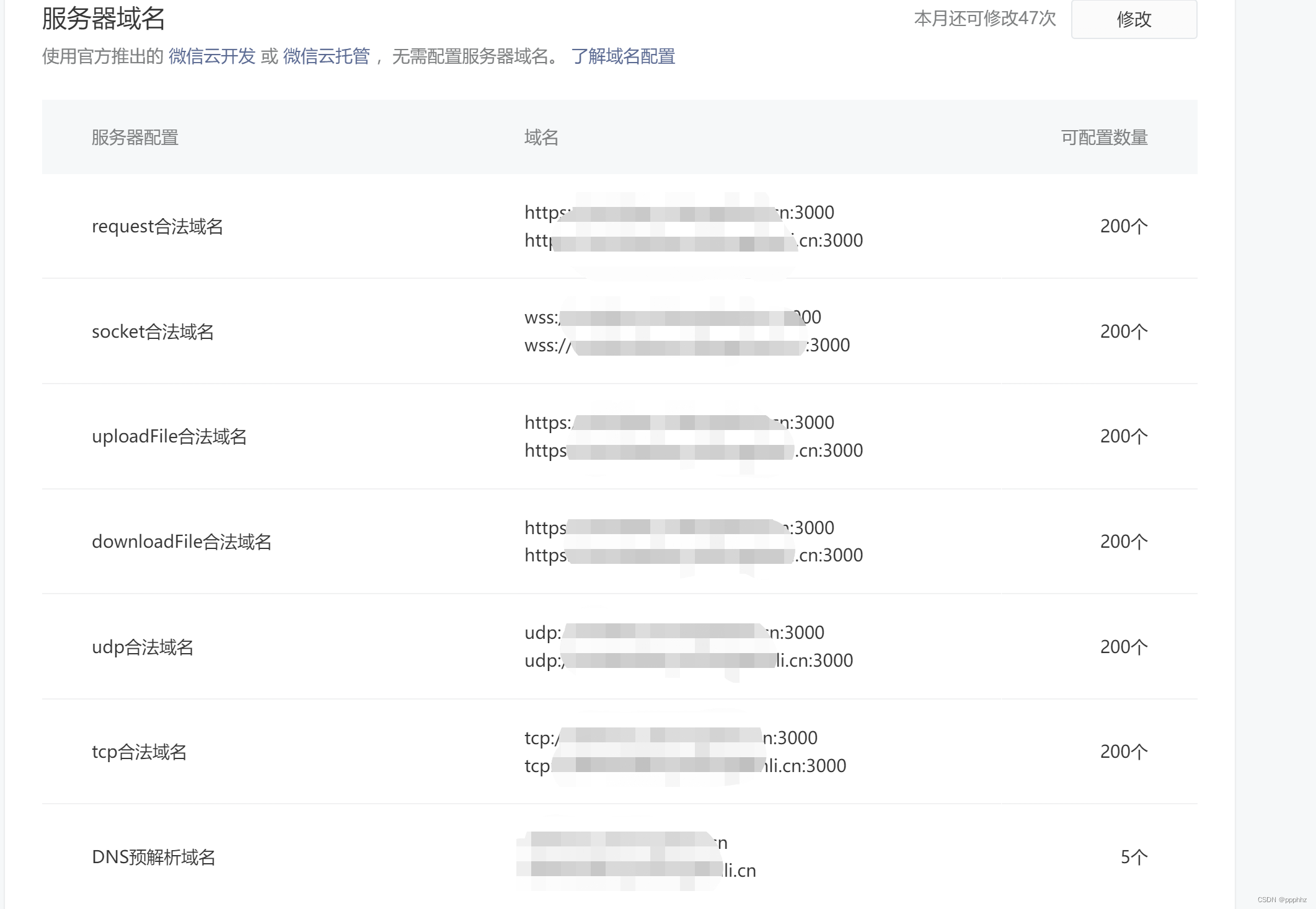Click 200个 in the udp合法域名 row
Screen dimensions: 1316x909
coord(1124,647)
